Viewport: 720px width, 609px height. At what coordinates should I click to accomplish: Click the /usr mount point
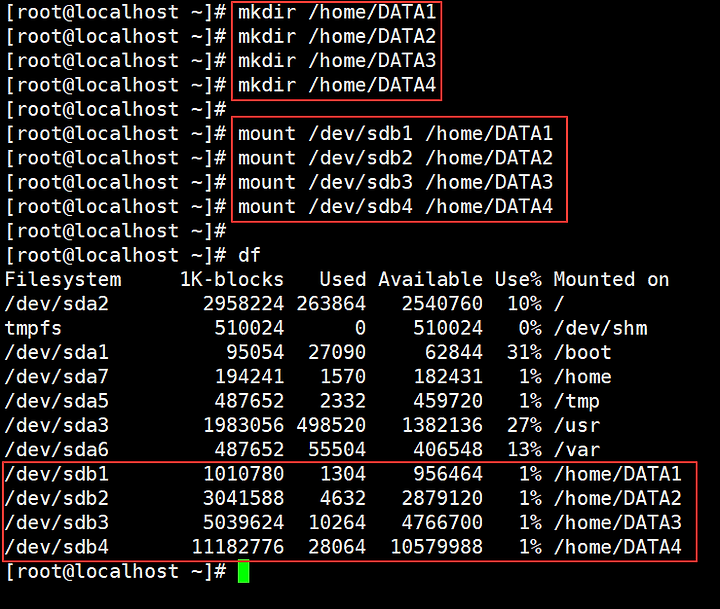pos(577,426)
